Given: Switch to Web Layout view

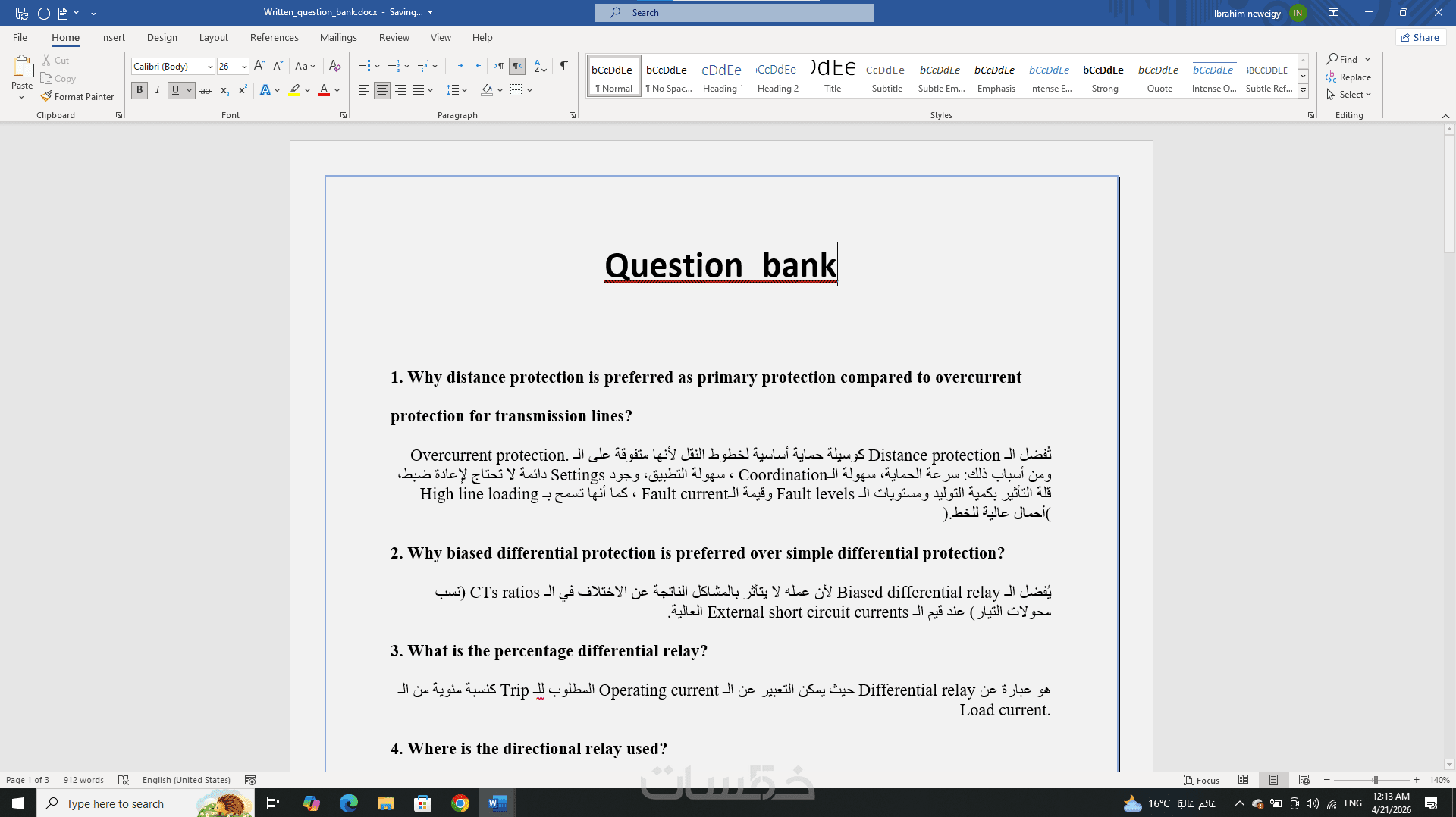Looking at the screenshot, I should point(1304,780).
